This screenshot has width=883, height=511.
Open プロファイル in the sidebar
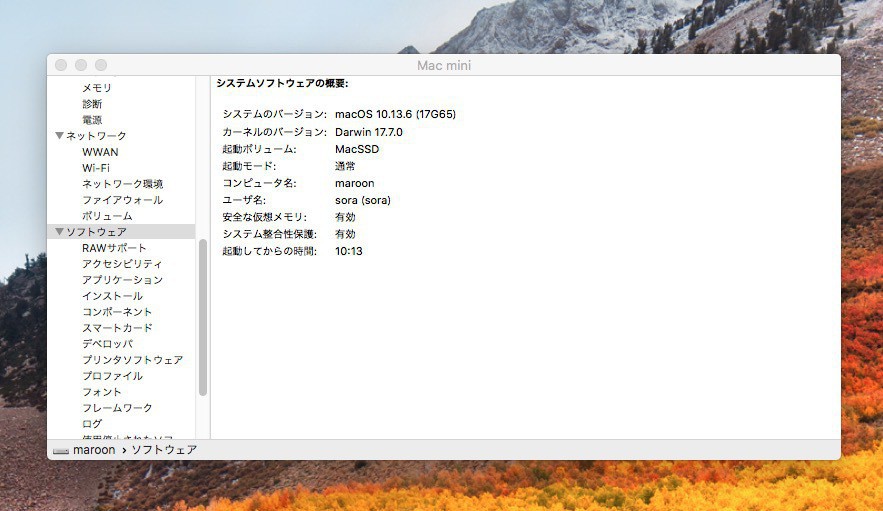[112, 376]
